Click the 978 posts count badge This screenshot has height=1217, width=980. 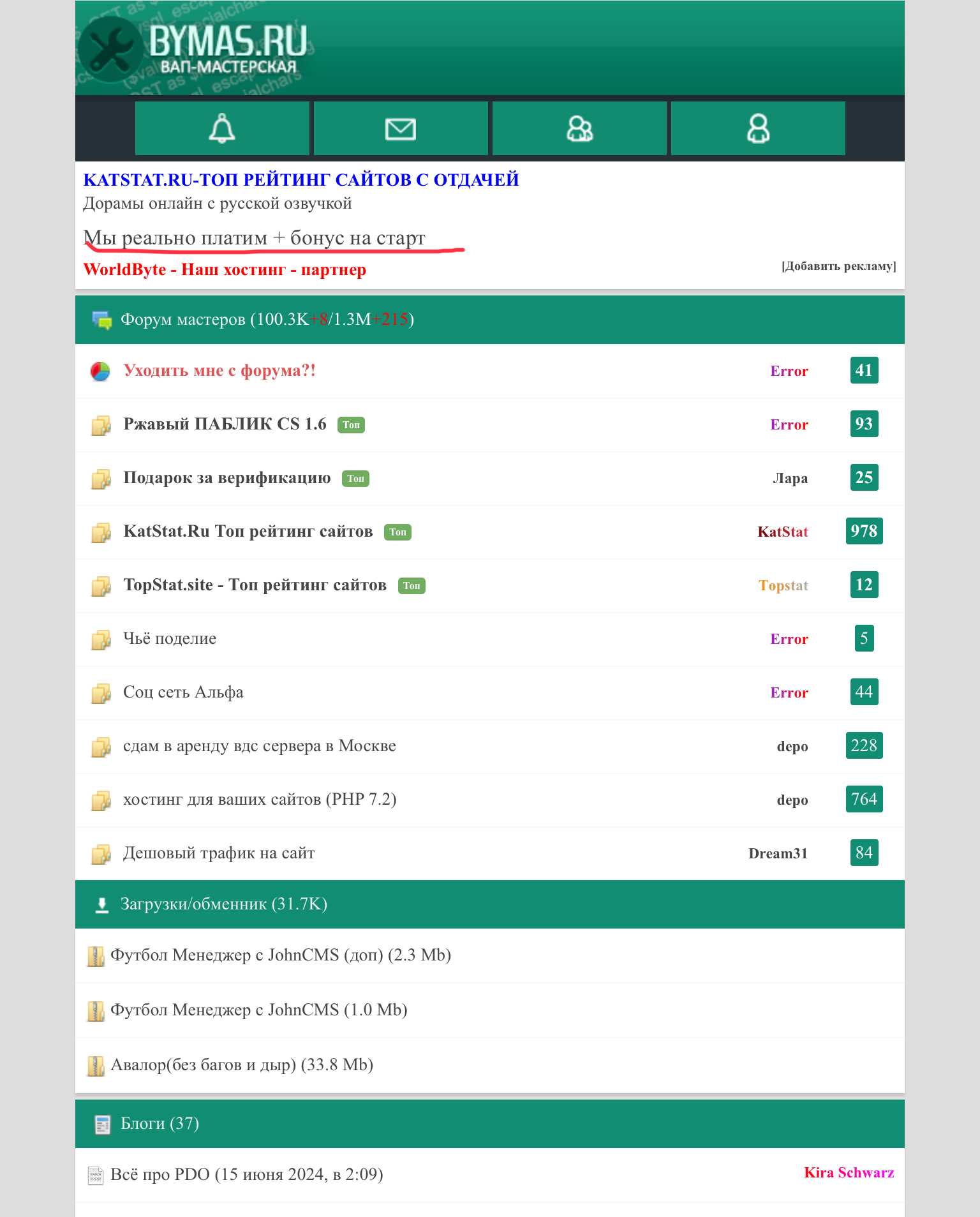click(x=864, y=531)
